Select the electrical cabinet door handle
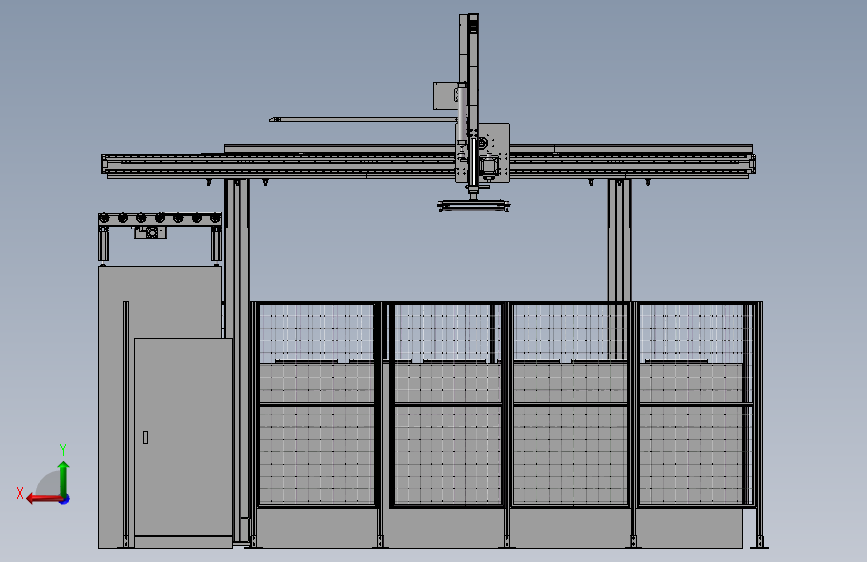This screenshot has height=562, width=867. pos(145,438)
